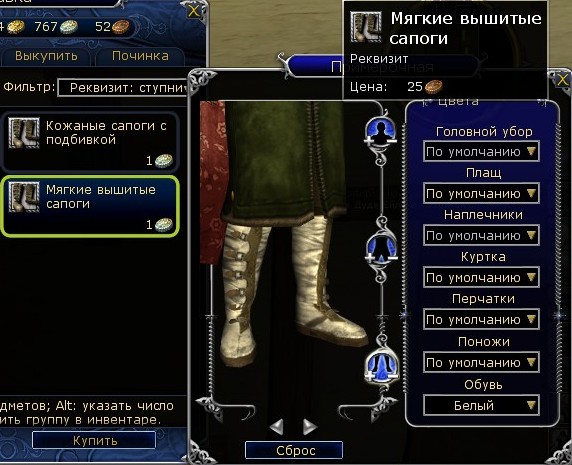Toggle head slot visibility icon
This screenshot has height=465, width=572.
tap(381, 131)
